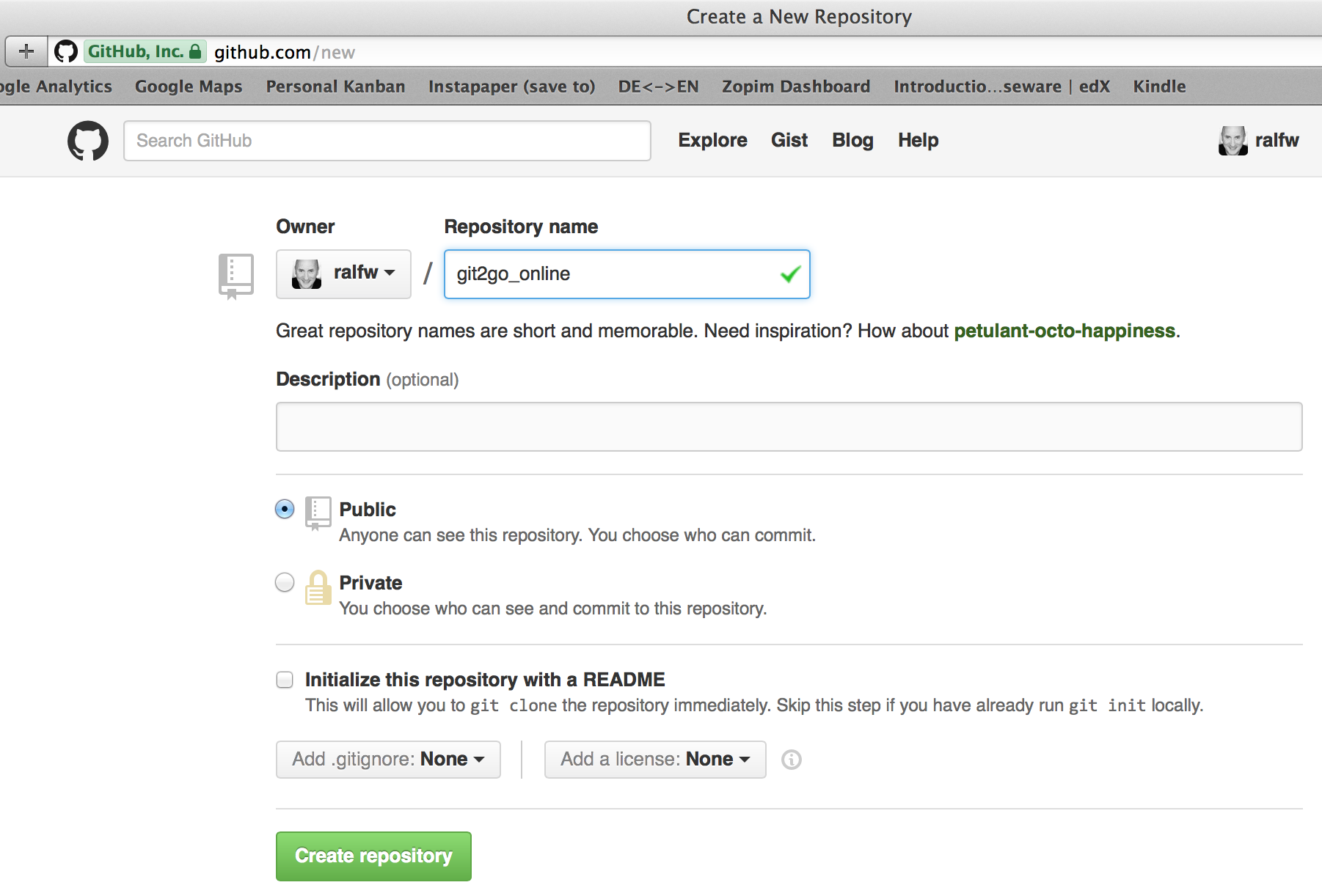Viewport: 1322px width, 896px height.
Task: Open the Analytics bookmark
Action: [x=56, y=87]
